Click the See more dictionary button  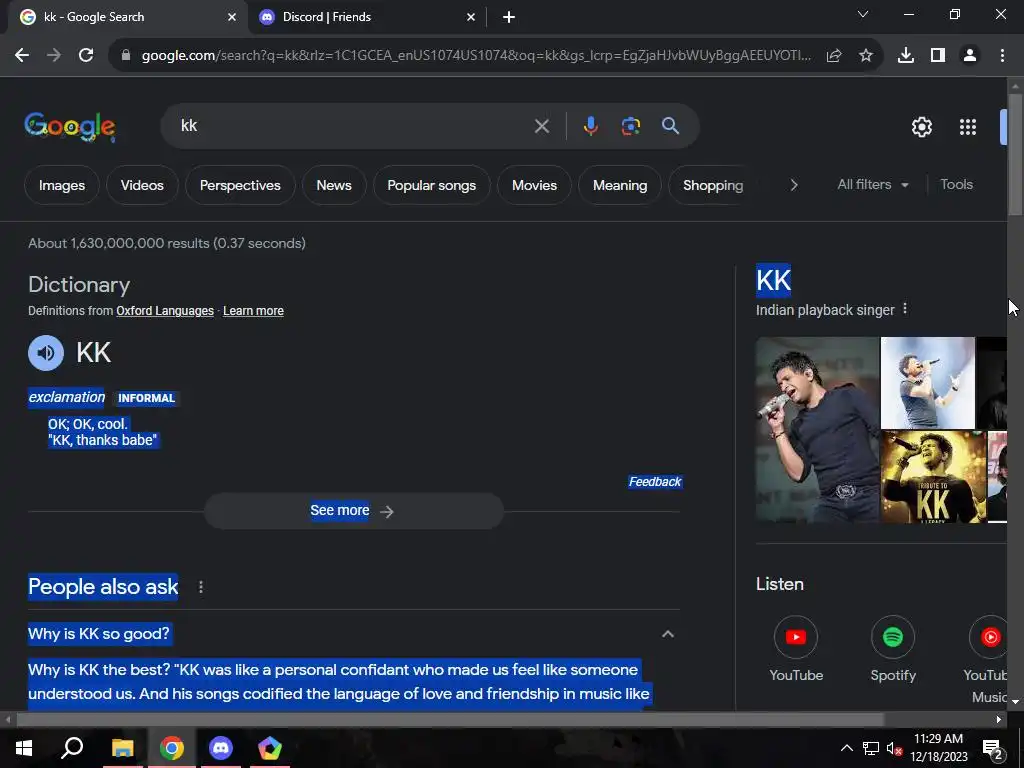[354, 511]
